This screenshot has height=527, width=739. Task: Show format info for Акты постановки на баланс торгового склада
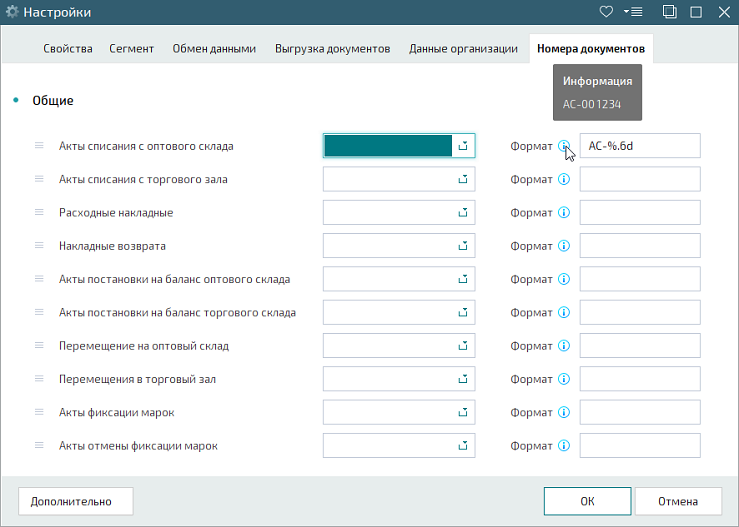tap(564, 313)
